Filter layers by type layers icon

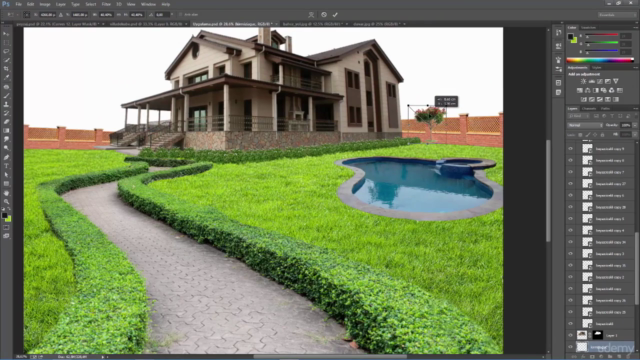(x=612, y=116)
